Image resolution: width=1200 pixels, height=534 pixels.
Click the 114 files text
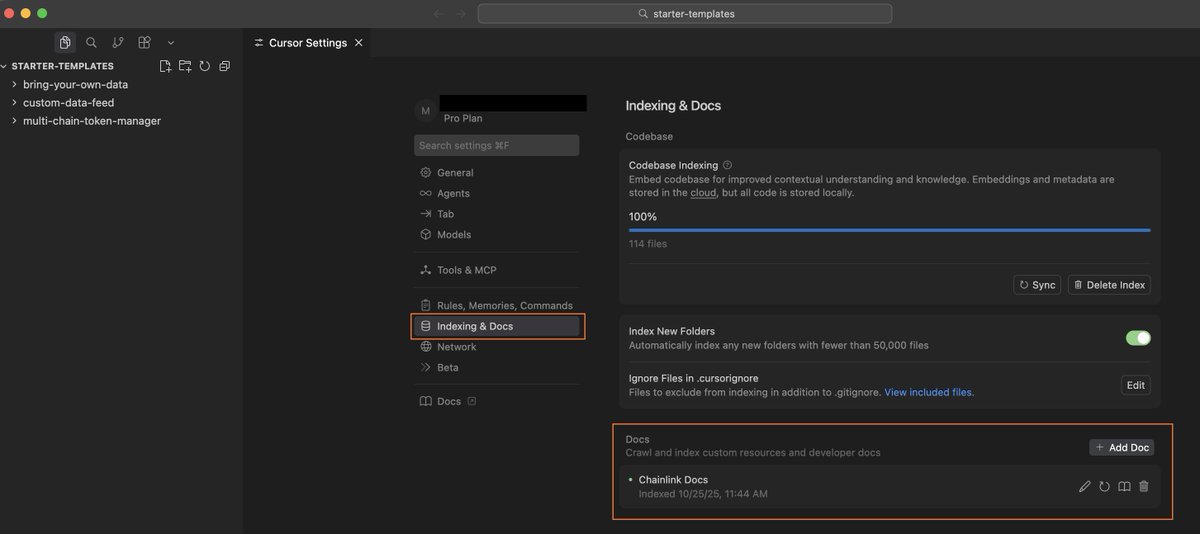coord(648,244)
